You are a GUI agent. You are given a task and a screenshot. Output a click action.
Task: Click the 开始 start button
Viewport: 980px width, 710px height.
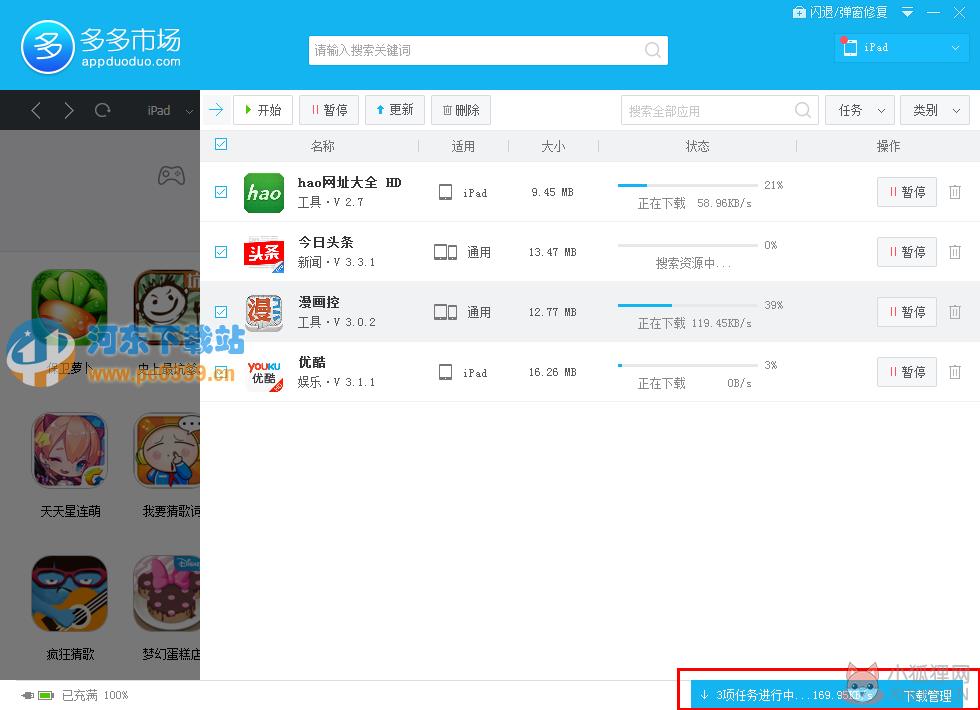click(x=262, y=110)
